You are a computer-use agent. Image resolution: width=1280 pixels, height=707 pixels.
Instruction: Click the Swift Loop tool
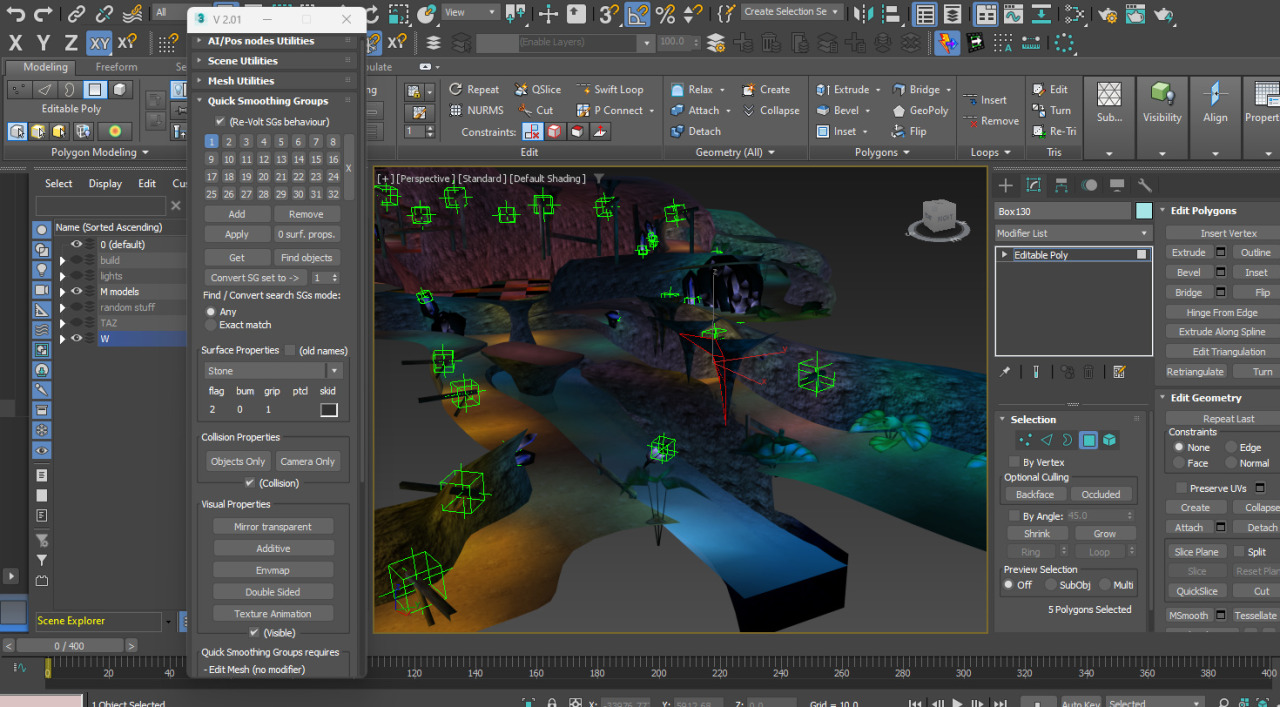point(610,89)
